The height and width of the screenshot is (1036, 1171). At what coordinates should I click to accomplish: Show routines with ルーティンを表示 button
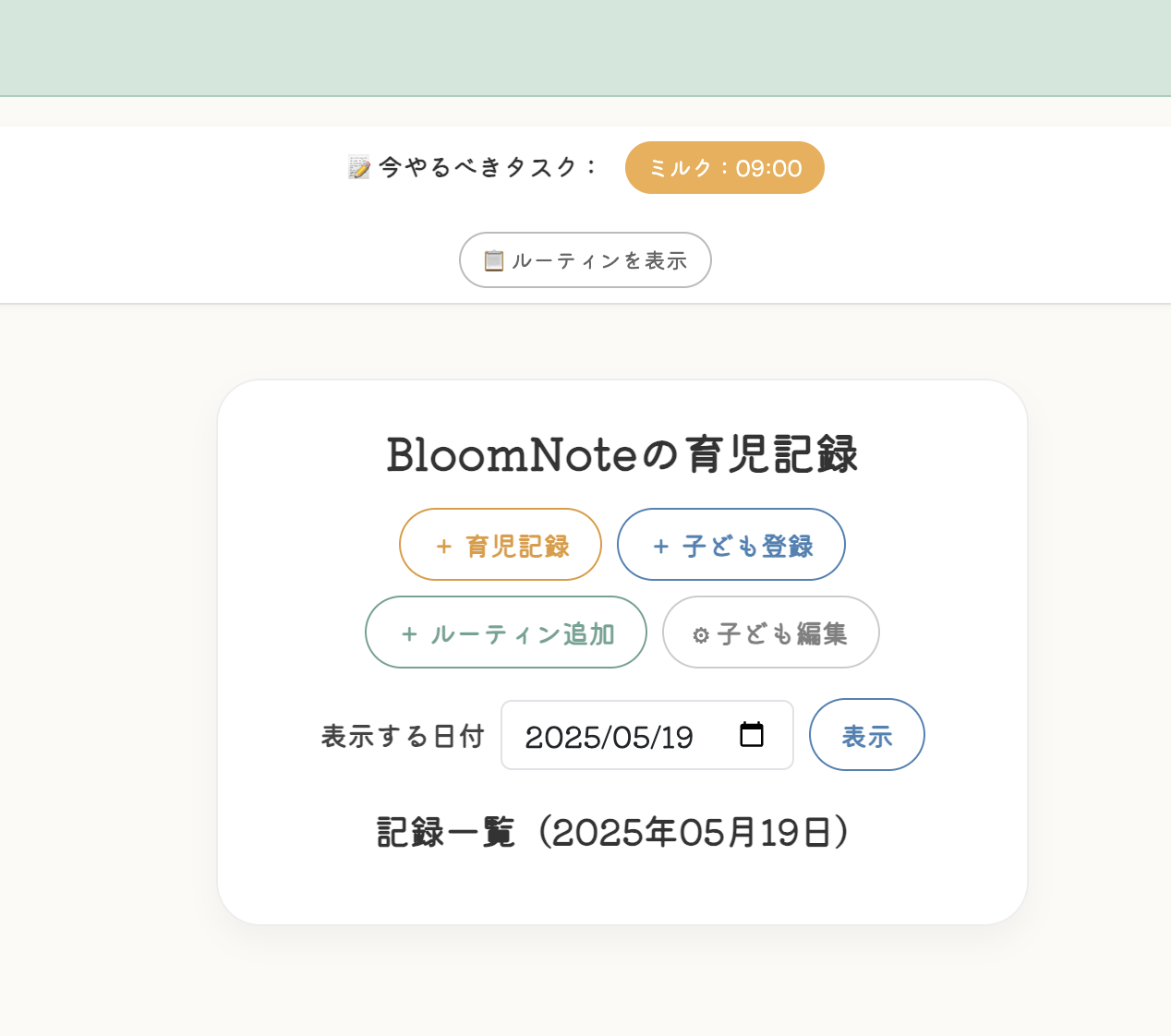coord(585,260)
